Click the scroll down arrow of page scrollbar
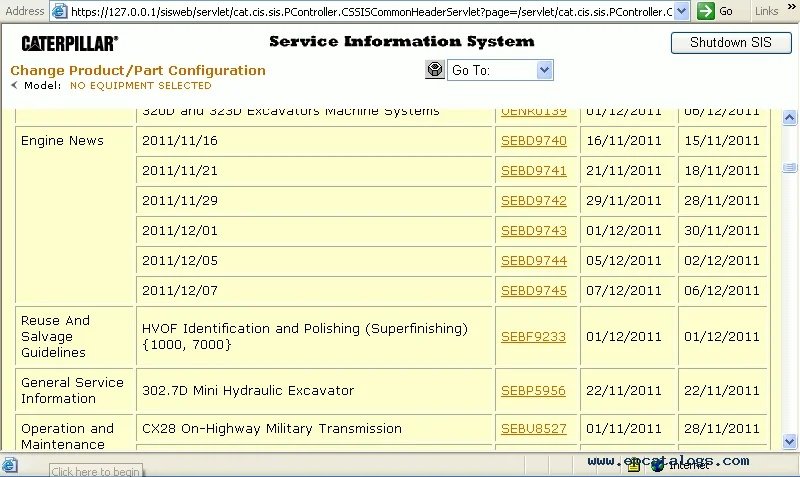 coord(789,441)
